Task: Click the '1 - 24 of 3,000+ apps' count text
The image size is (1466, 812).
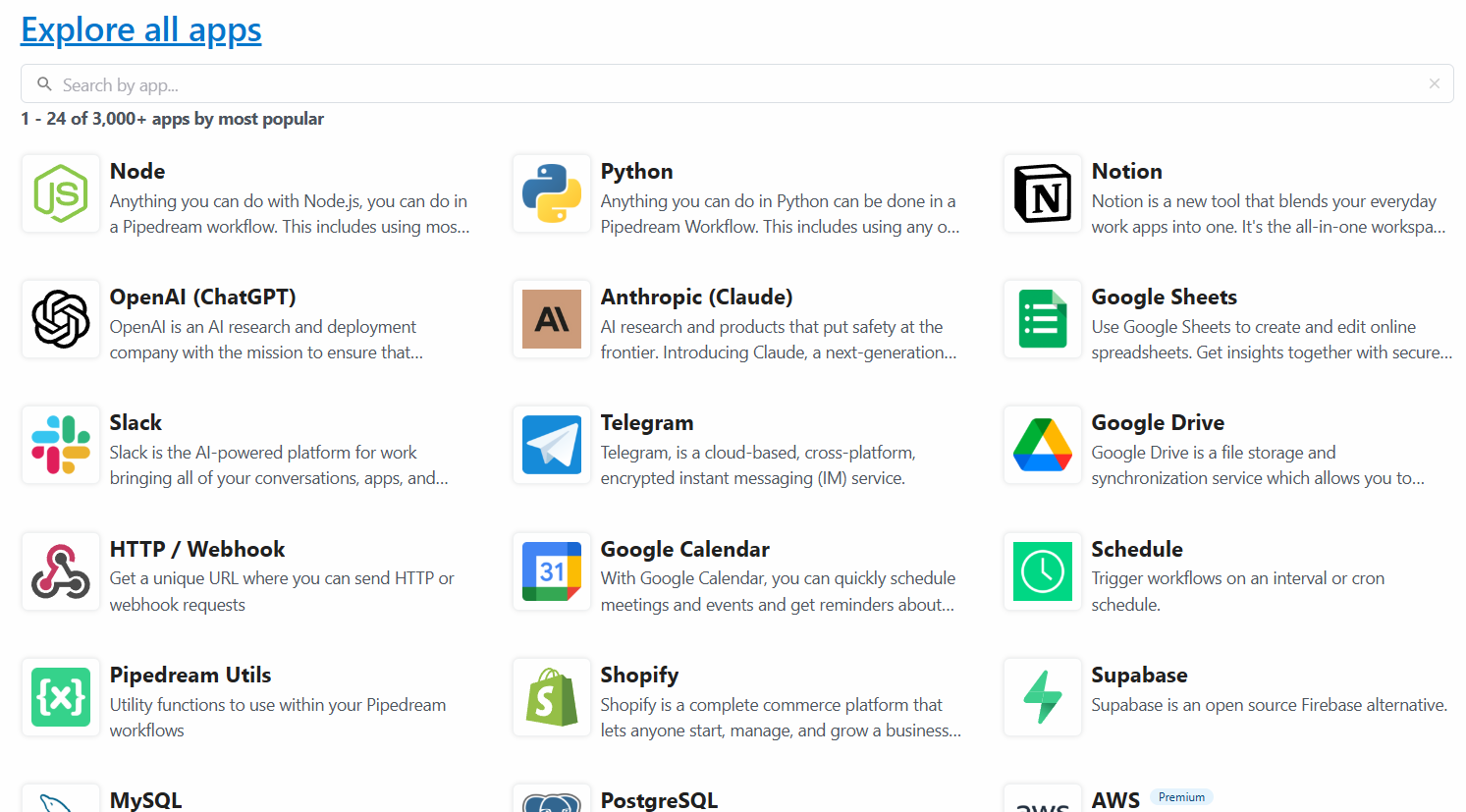Action: 172,119
